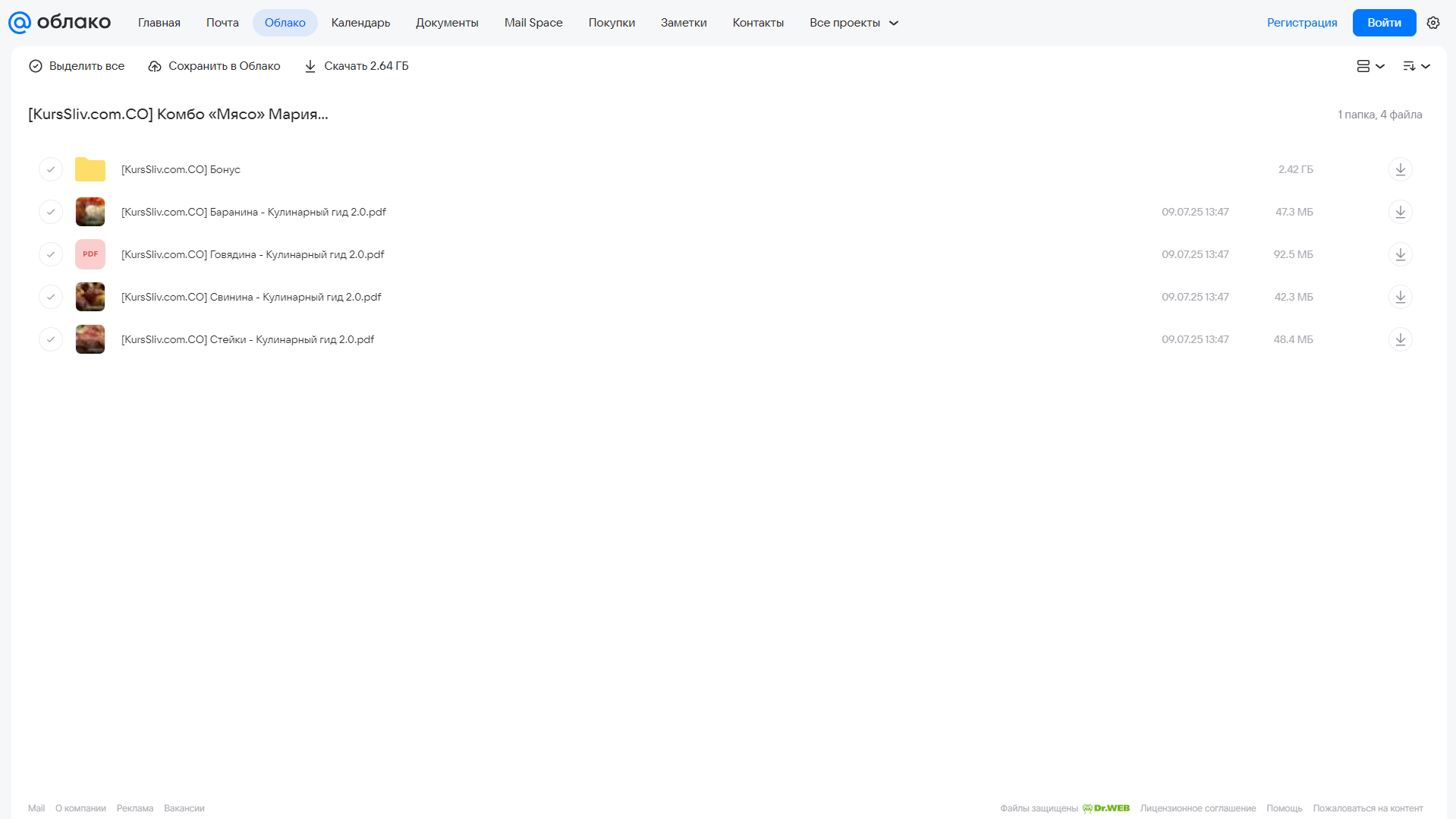Open the Свинина PDF thumbnail

coord(90,297)
